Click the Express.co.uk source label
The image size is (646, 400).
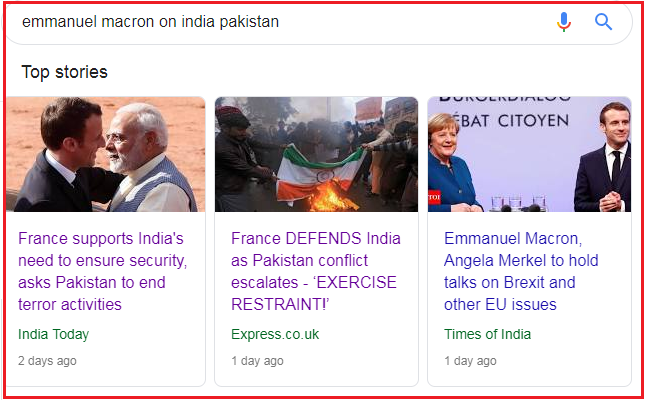275,334
